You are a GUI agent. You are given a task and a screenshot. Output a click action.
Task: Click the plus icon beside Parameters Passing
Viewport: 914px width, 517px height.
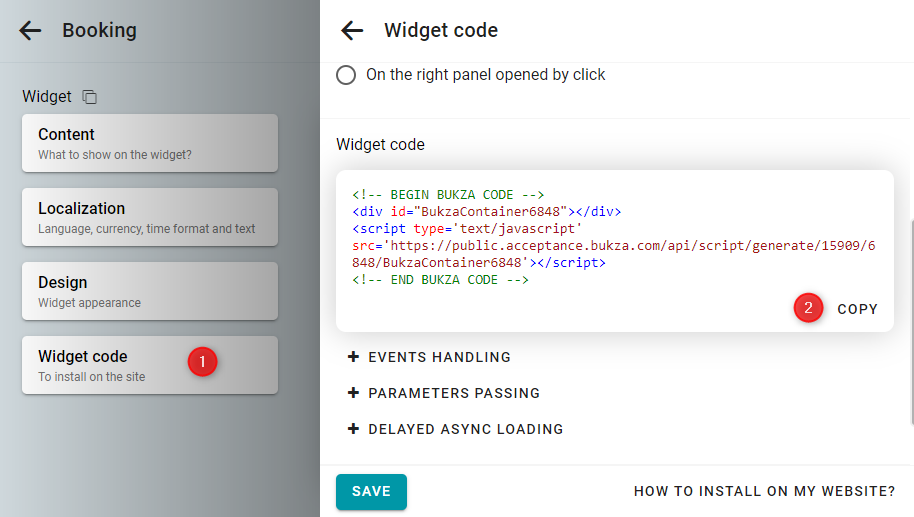point(353,393)
